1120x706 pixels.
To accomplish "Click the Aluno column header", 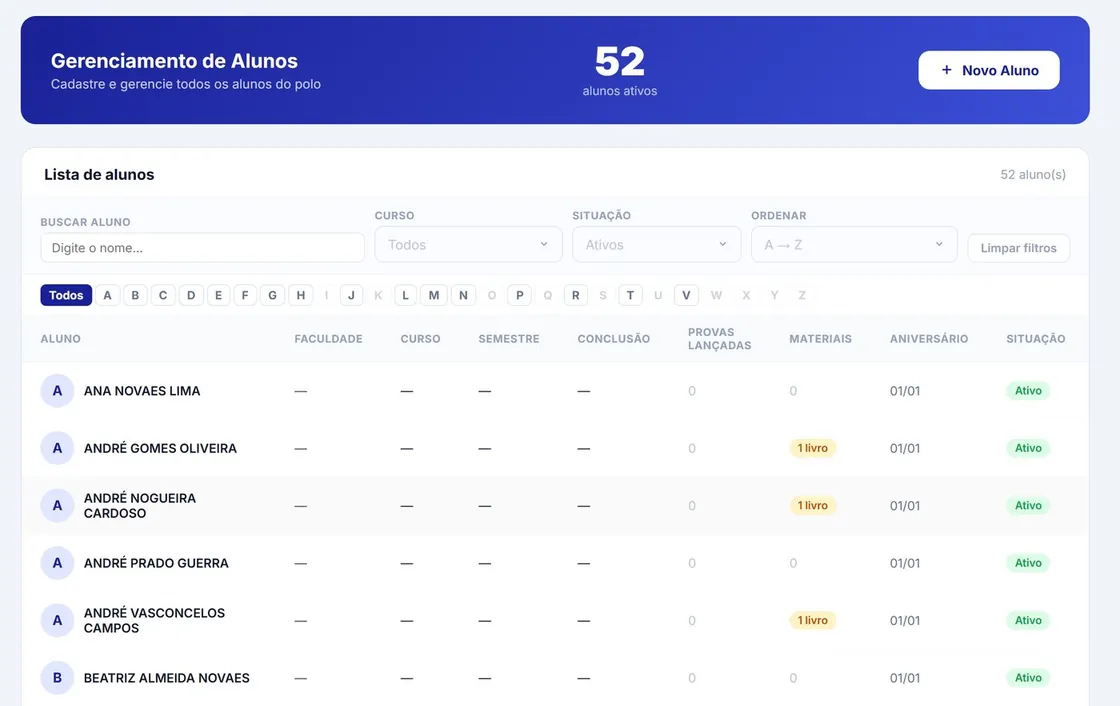I will 61,339.
